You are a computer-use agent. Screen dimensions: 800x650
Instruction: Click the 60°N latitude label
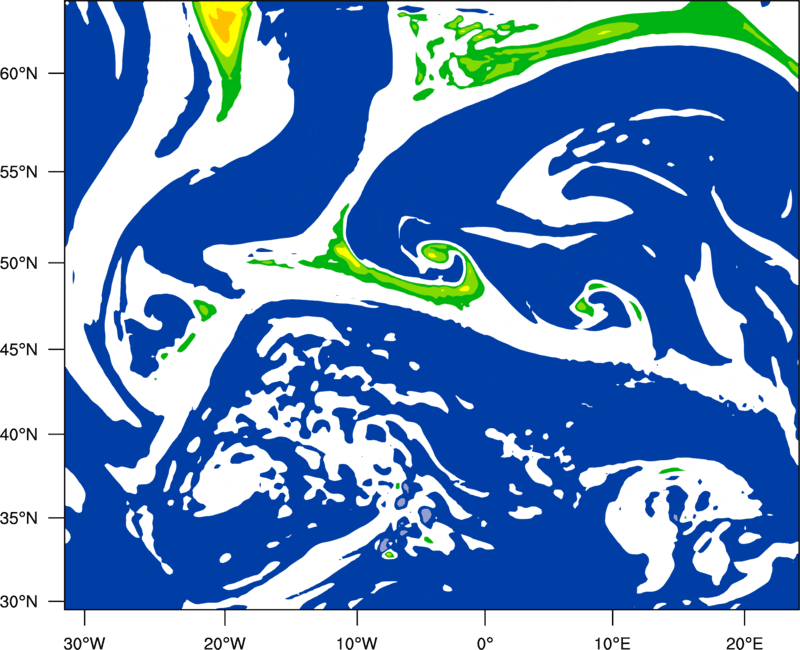[x=19, y=73]
